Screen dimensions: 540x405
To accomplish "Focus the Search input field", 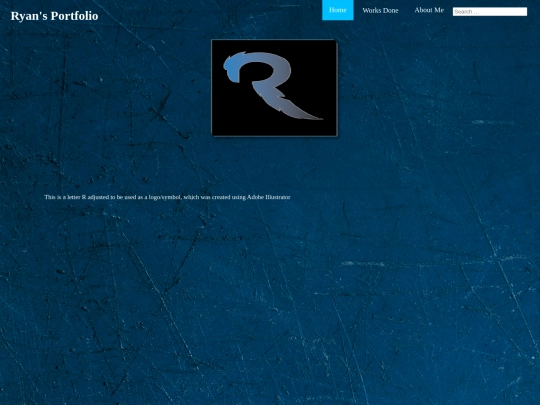I will coord(490,12).
